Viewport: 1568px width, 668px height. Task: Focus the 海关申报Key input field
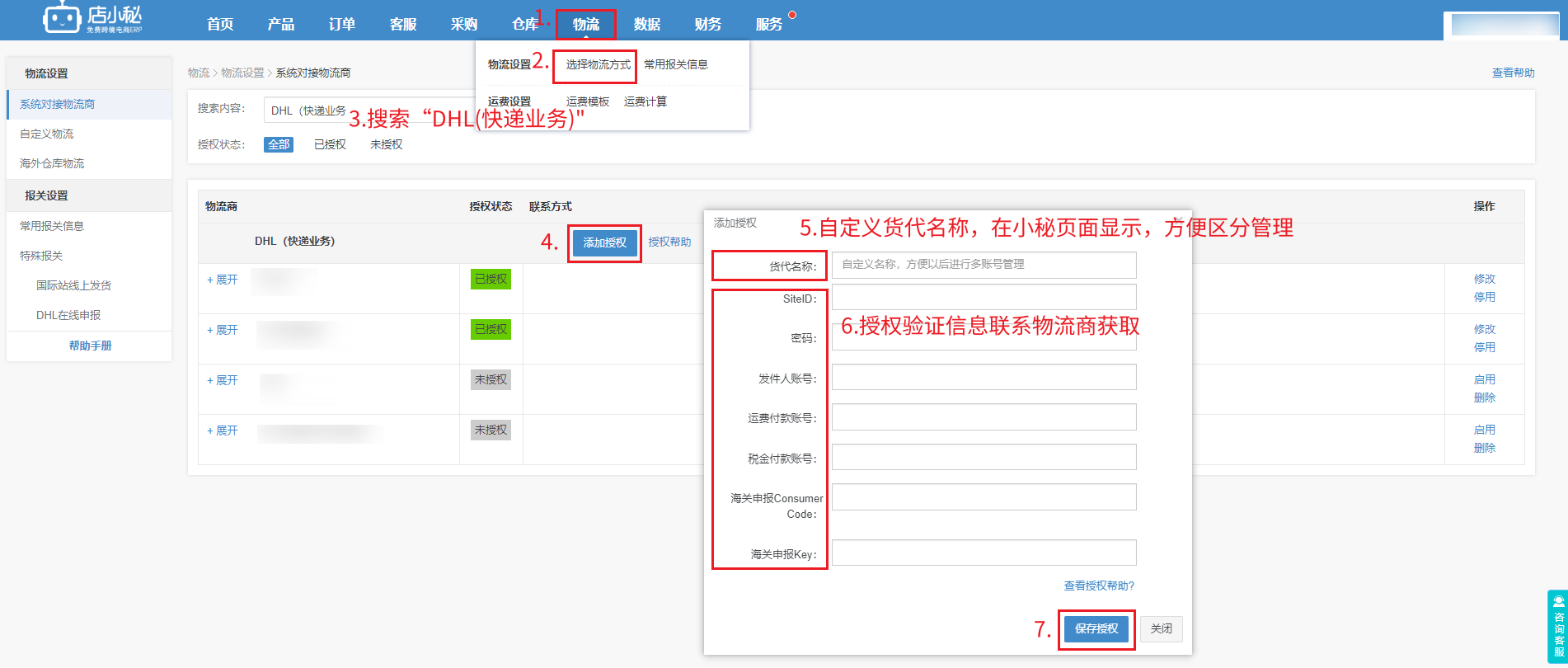click(x=984, y=553)
